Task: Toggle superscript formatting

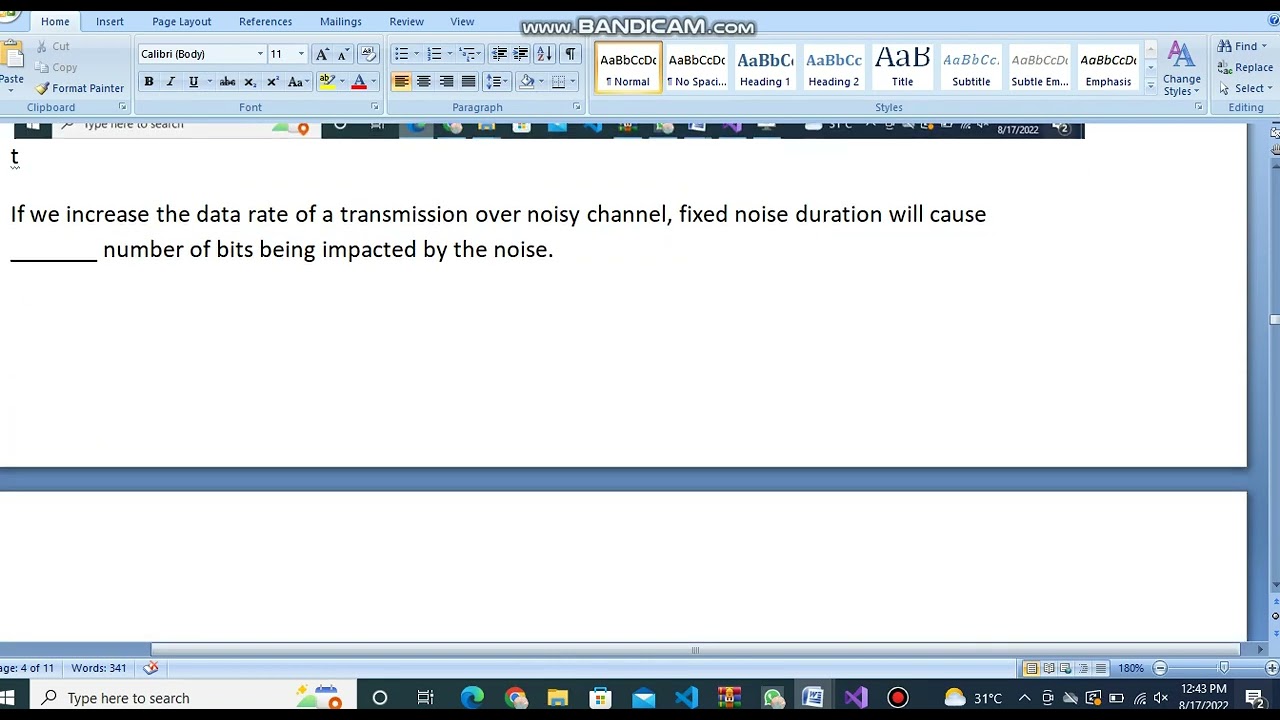Action: click(272, 82)
